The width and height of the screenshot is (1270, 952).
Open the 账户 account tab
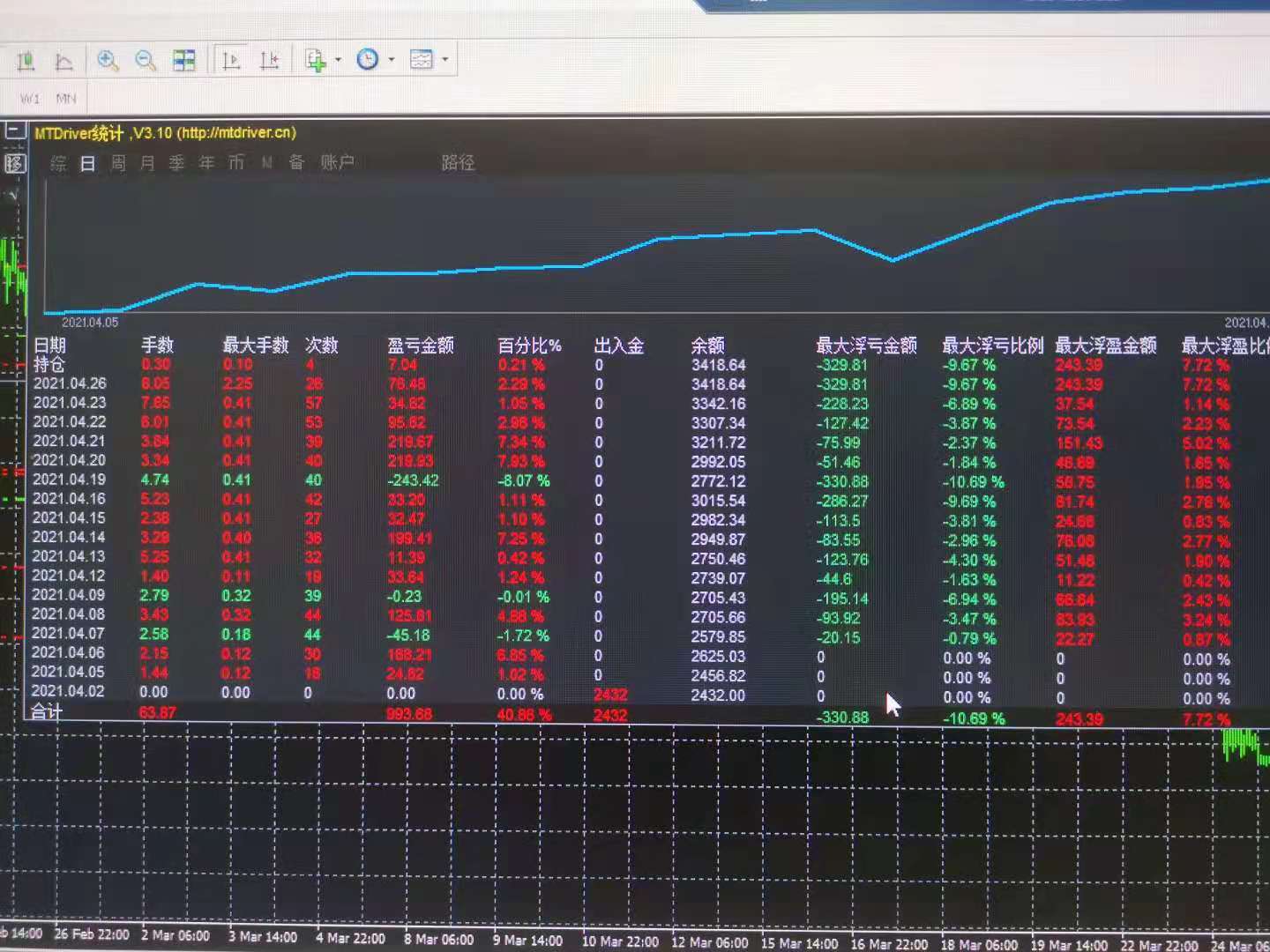coord(337,162)
